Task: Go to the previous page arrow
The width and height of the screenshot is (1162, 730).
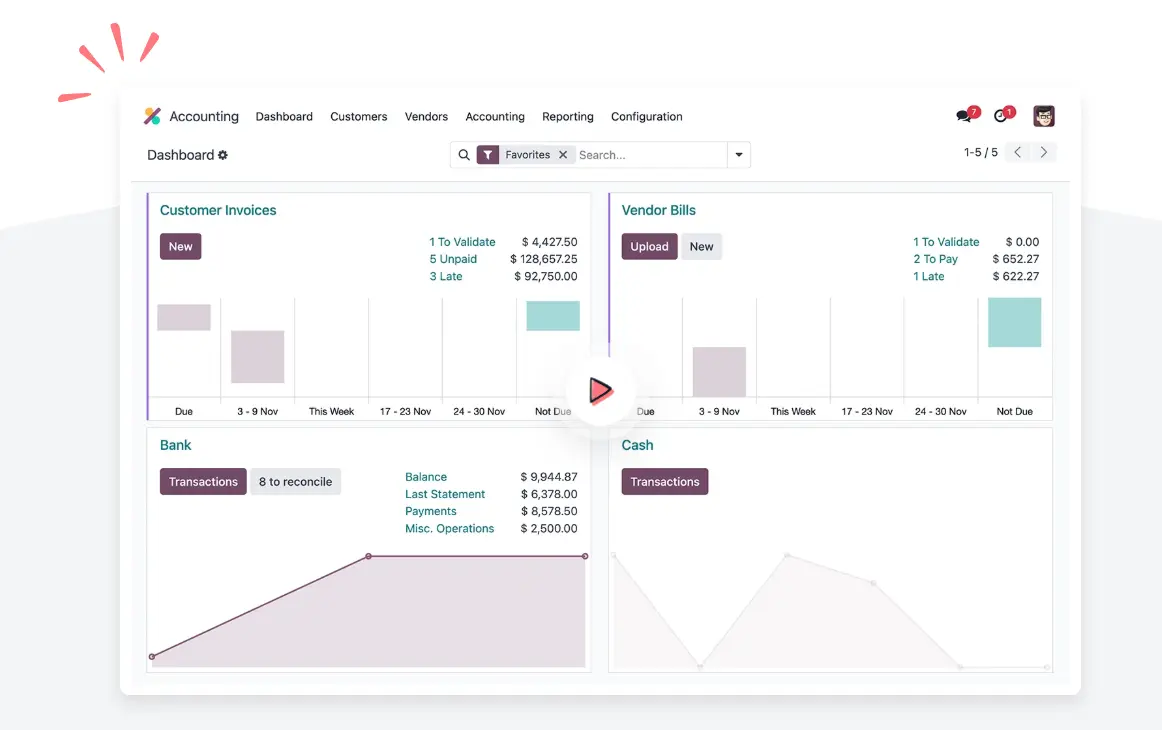Action: (x=1017, y=153)
